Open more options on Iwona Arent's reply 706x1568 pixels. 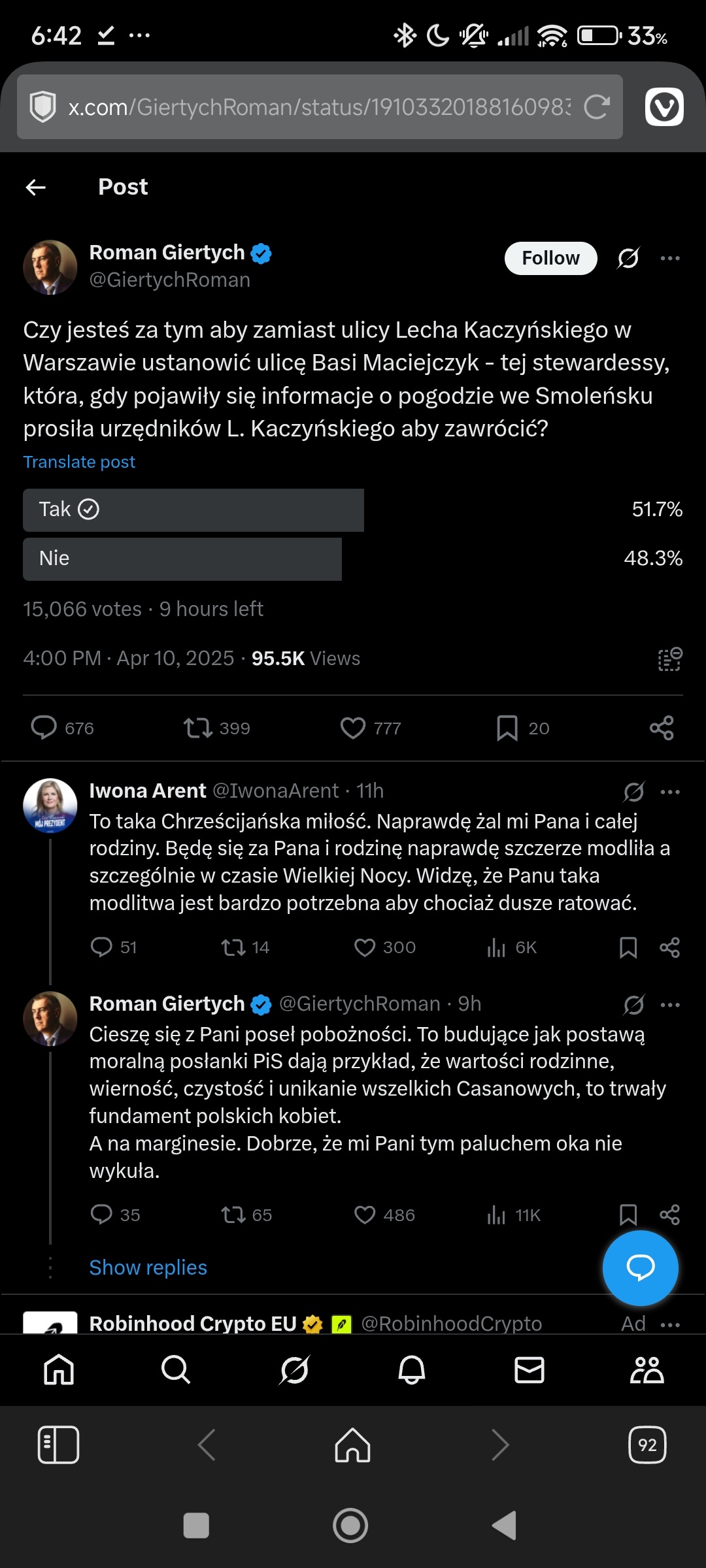(670, 792)
